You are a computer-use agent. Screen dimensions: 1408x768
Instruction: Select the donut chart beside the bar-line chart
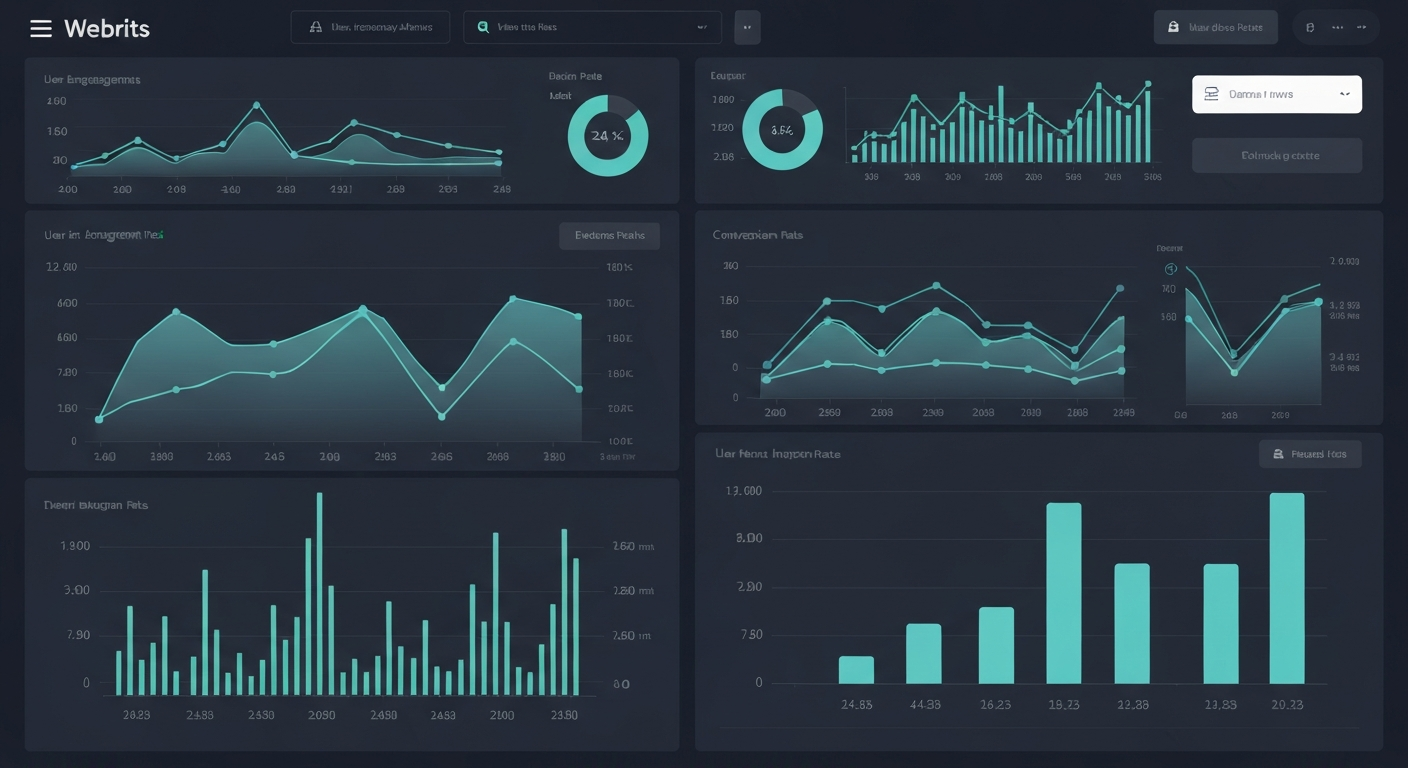click(x=782, y=129)
